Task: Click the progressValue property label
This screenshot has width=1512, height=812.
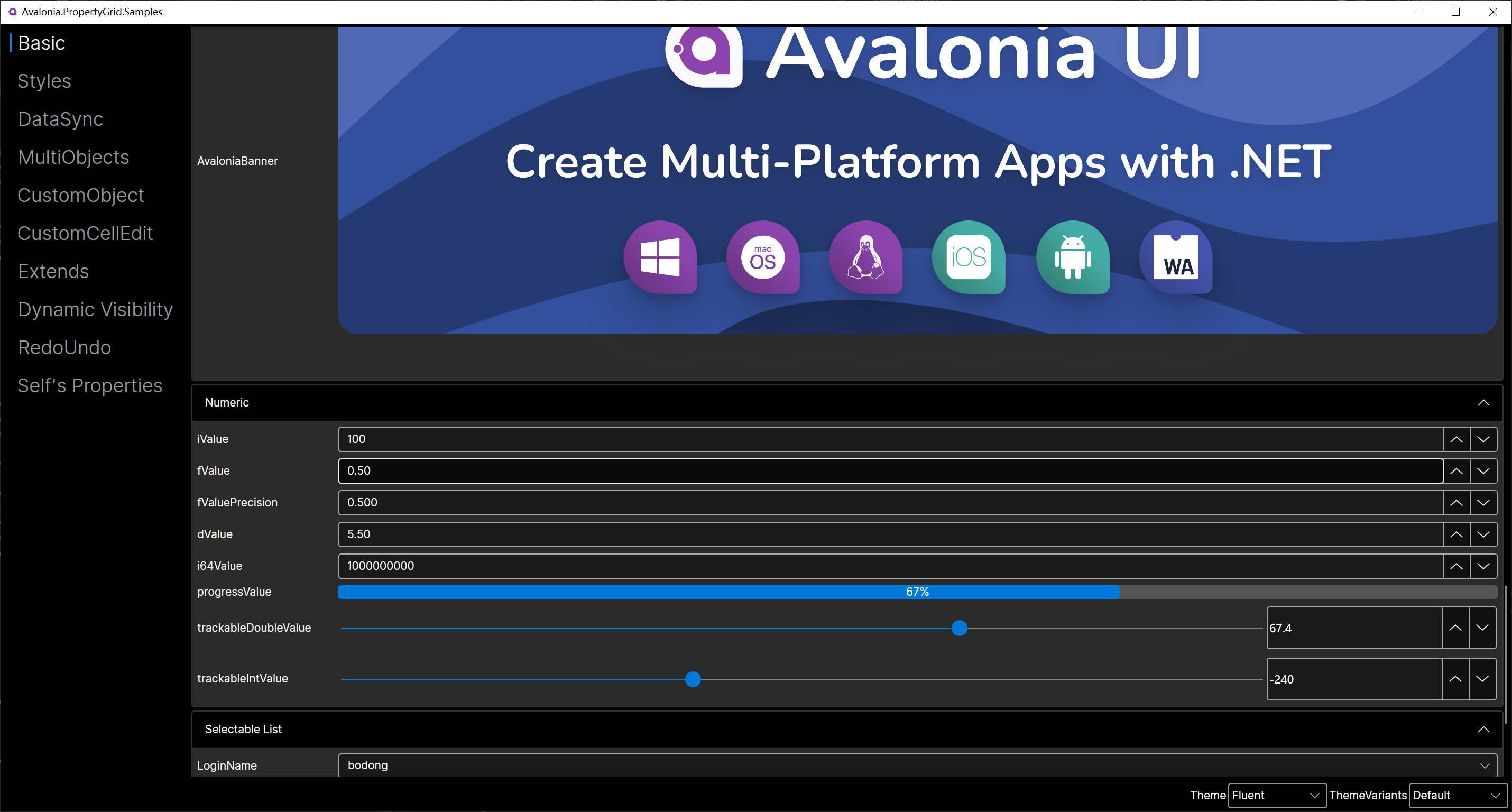Action: 234,592
